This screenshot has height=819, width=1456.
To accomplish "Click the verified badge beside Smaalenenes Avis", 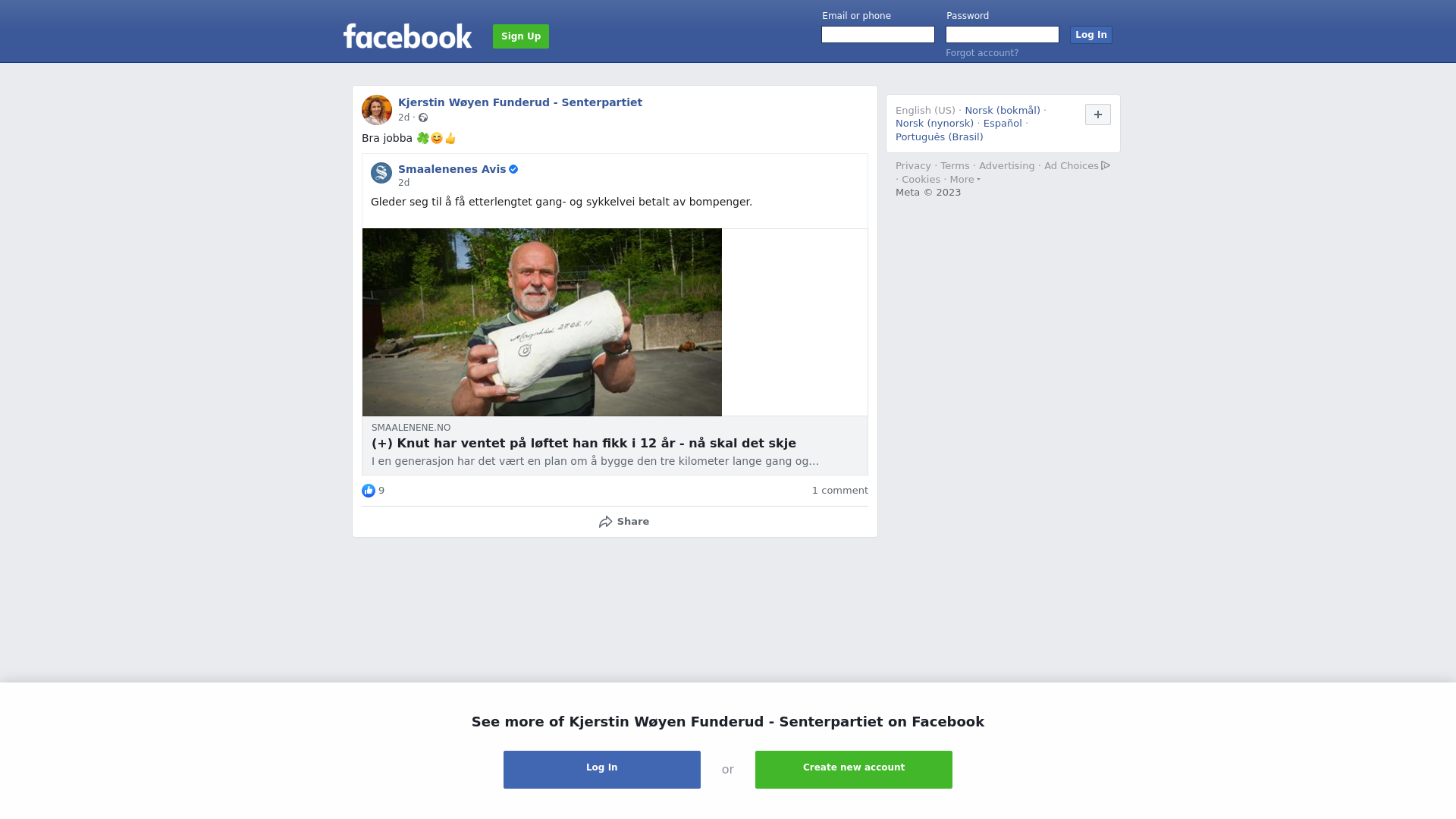I will [x=513, y=169].
